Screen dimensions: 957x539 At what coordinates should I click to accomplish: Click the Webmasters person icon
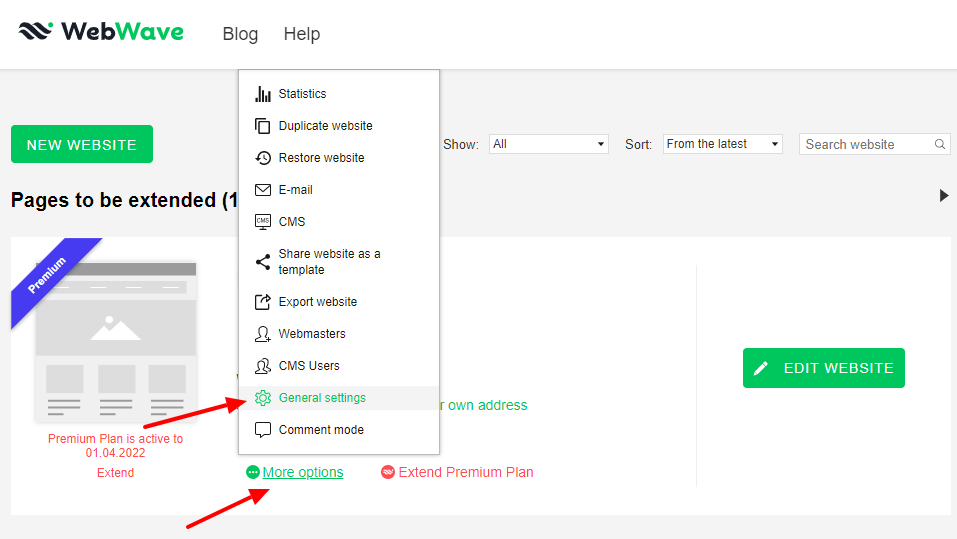(262, 334)
